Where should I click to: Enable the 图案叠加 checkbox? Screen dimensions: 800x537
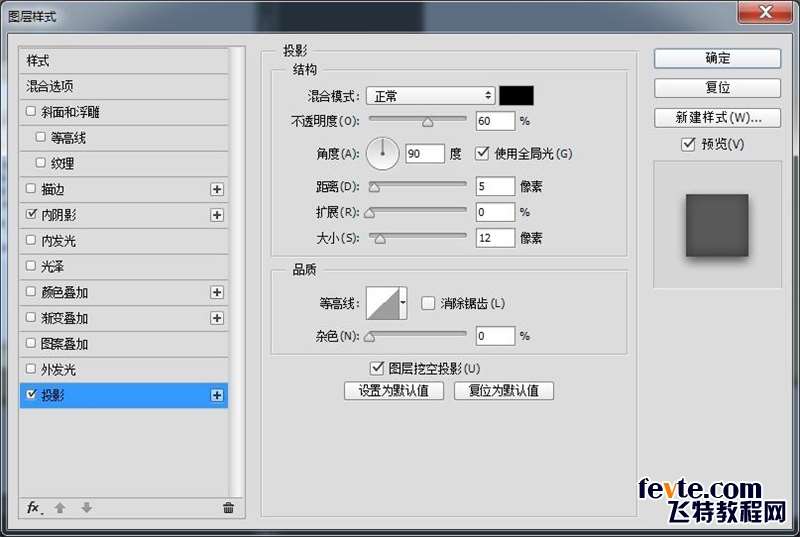pos(31,343)
